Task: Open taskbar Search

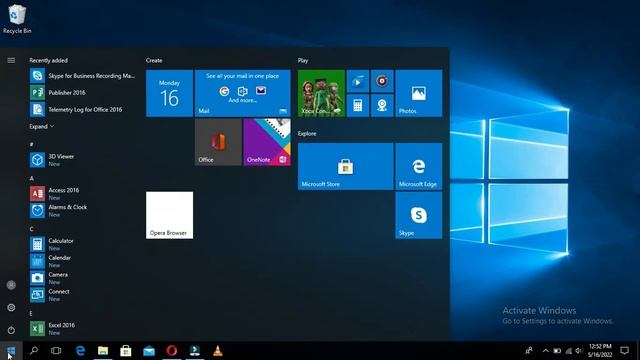Action: (x=34, y=351)
